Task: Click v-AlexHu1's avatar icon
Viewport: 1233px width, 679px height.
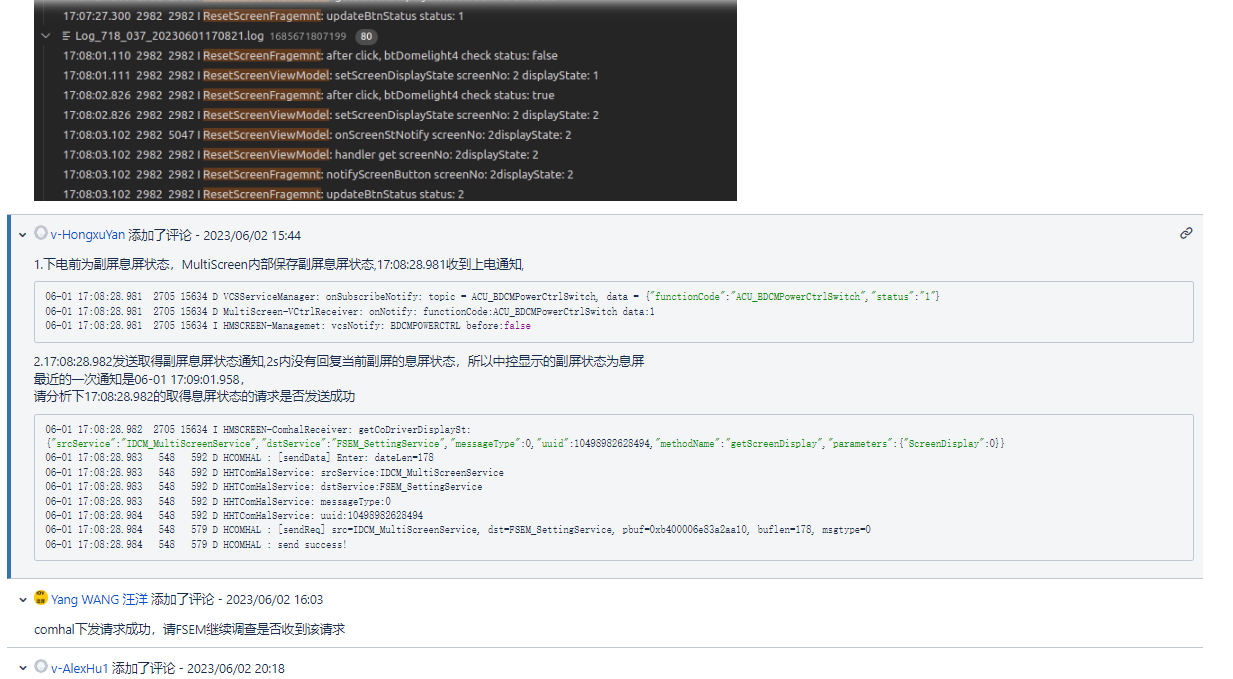Action: 41,666
